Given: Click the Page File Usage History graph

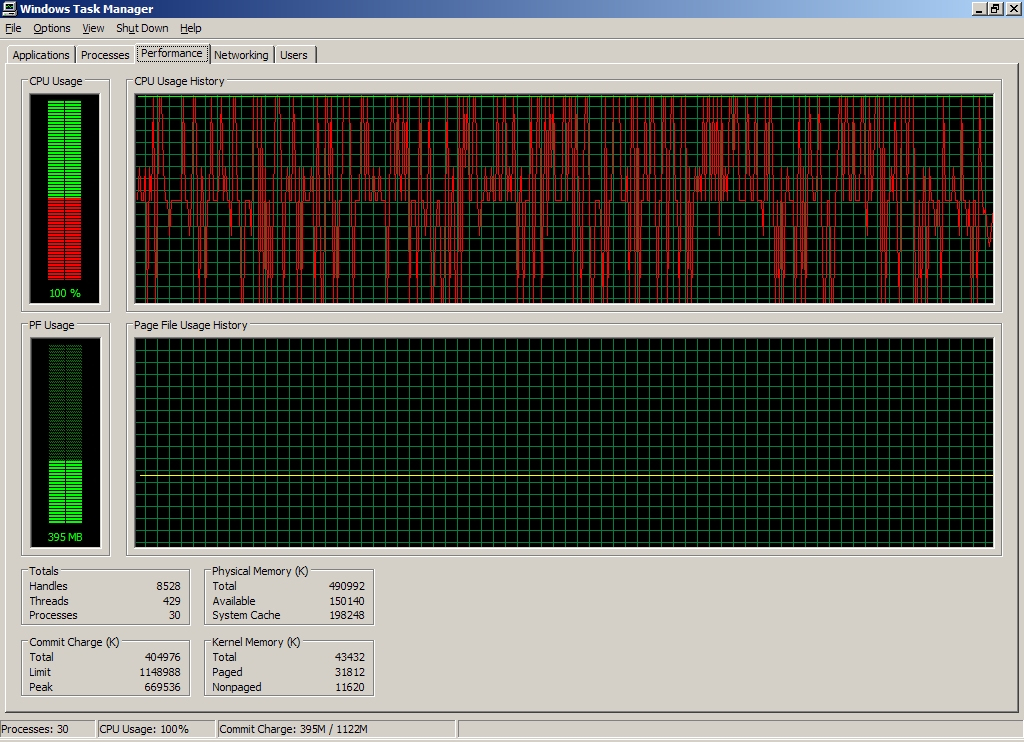Looking at the screenshot, I should (564, 442).
